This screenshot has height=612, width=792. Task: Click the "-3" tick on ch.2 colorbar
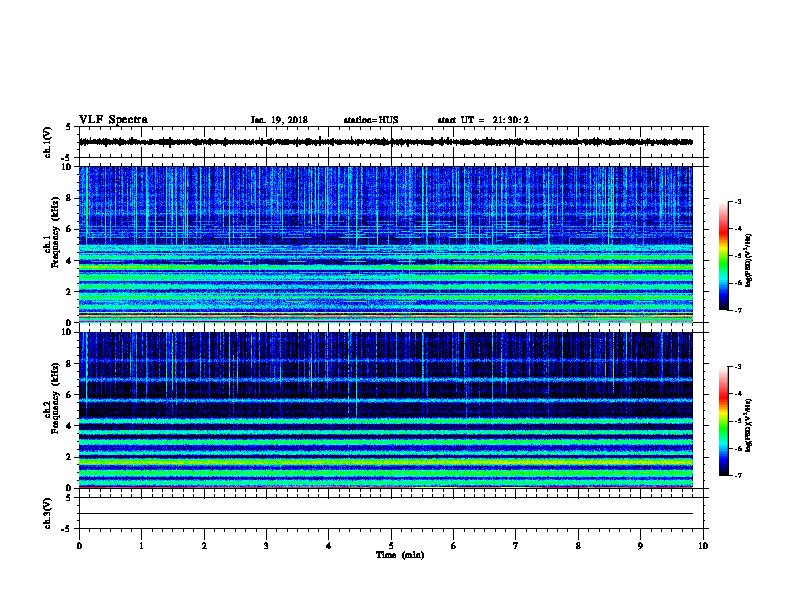coord(737,367)
